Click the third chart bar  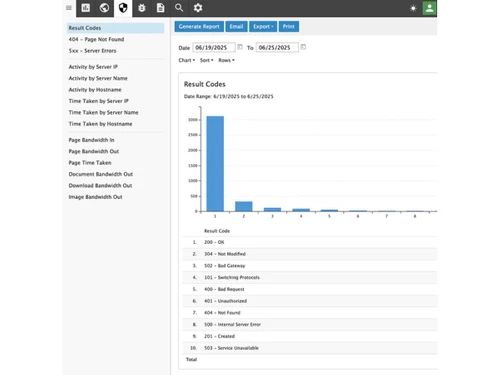coord(272,210)
